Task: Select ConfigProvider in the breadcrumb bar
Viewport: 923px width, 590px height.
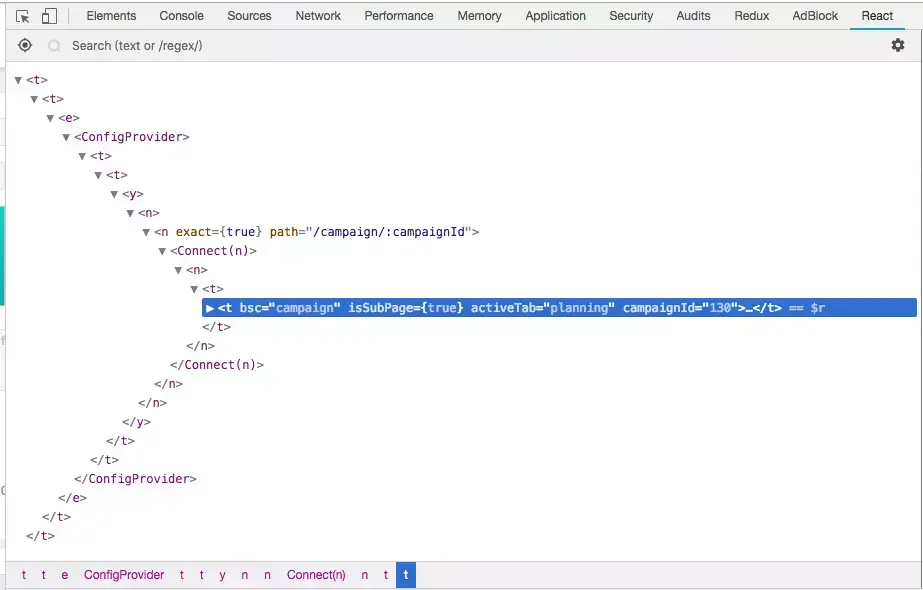Action: tap(124, 575)
